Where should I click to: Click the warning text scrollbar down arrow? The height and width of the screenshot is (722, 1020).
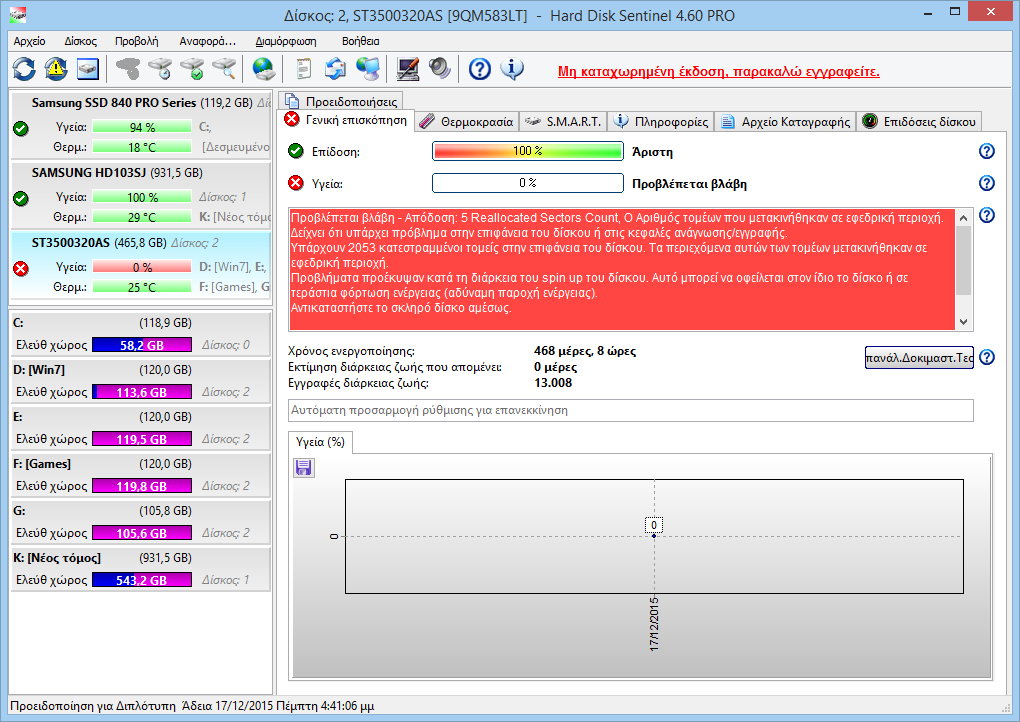963,321
